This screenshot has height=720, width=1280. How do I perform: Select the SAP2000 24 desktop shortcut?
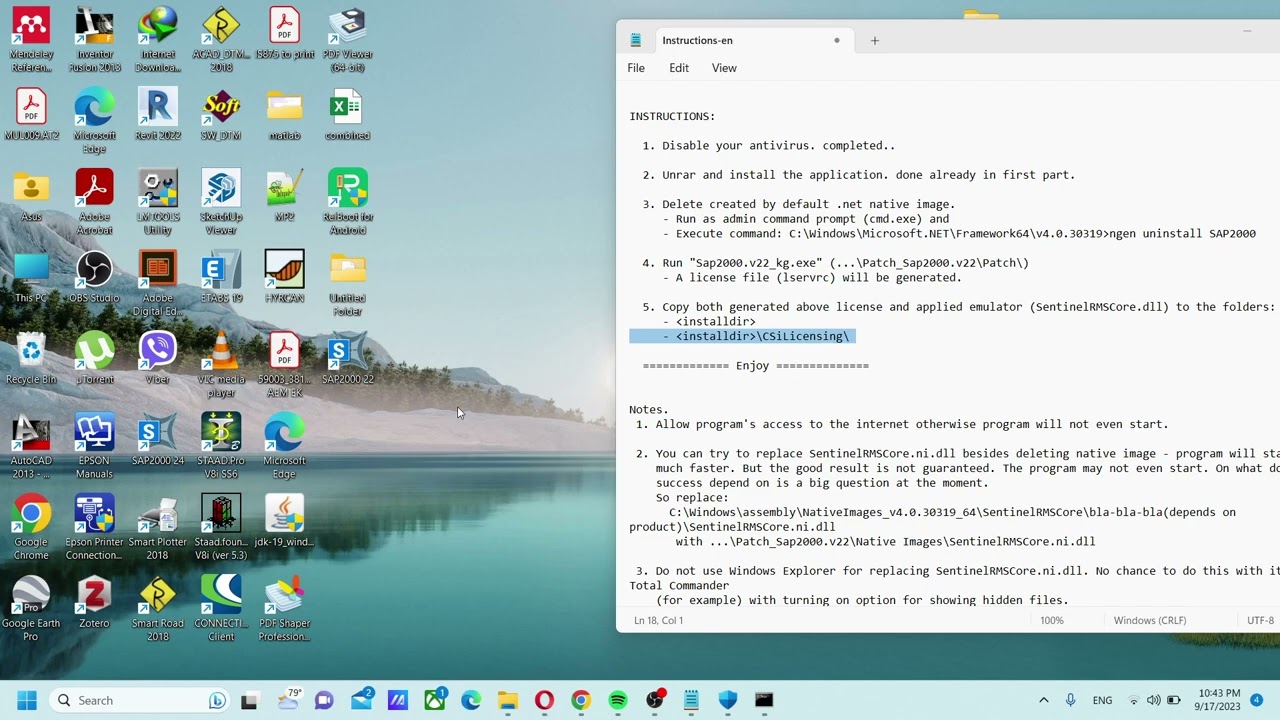(158, 440)
